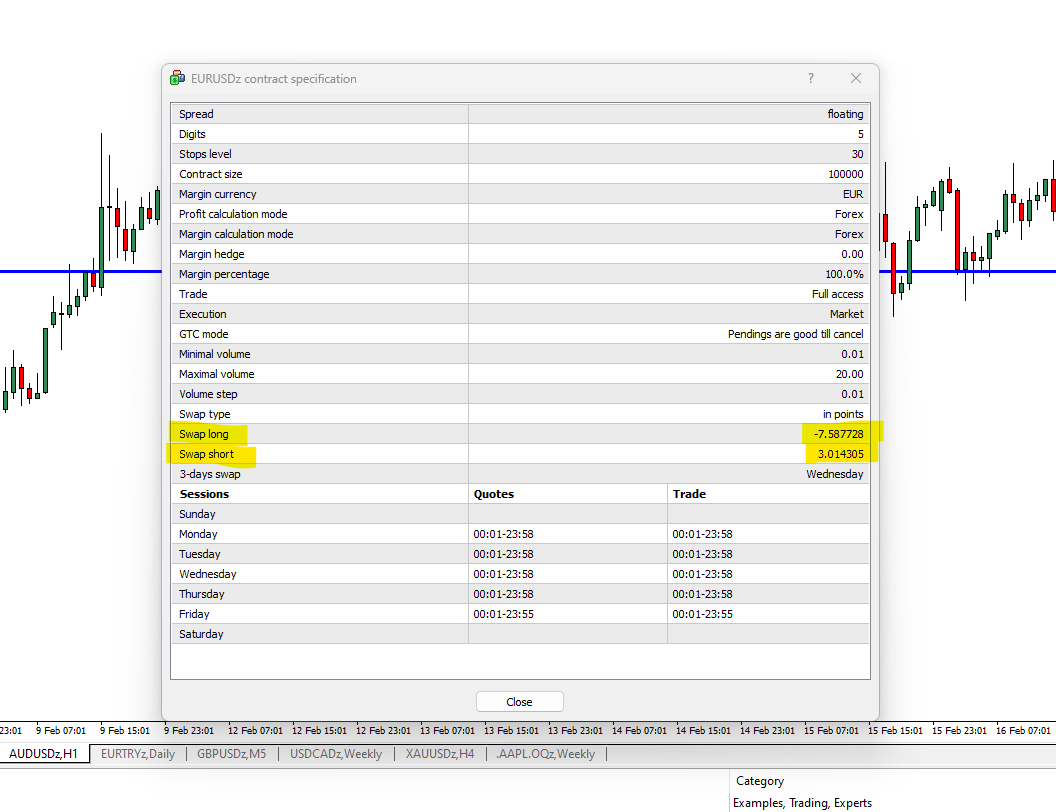Click the Minimal volume row label
This screenshot has height=812, width=1056.
[x=214, y=354]
